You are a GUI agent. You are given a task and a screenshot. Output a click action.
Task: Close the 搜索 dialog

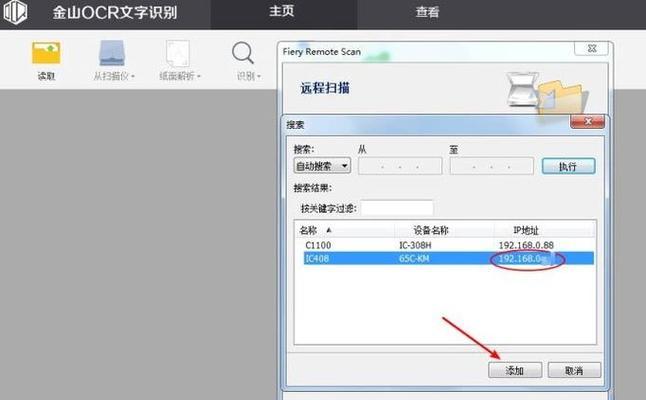point(587,122)
